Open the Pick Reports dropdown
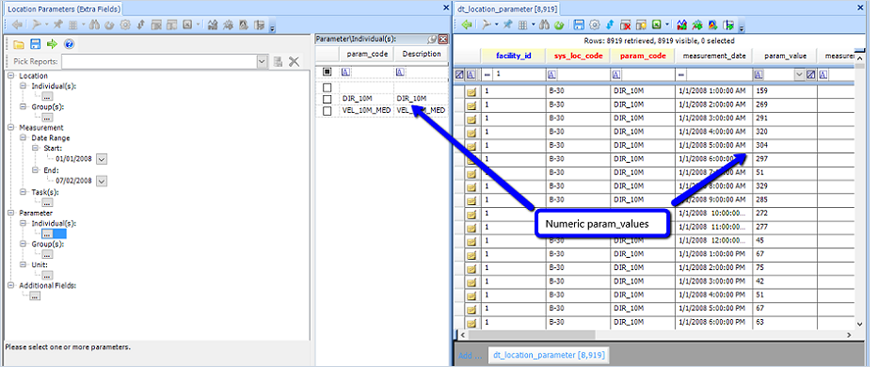Image resolution: width=870 pixels, height=367 pixels. tap(263, 62)
